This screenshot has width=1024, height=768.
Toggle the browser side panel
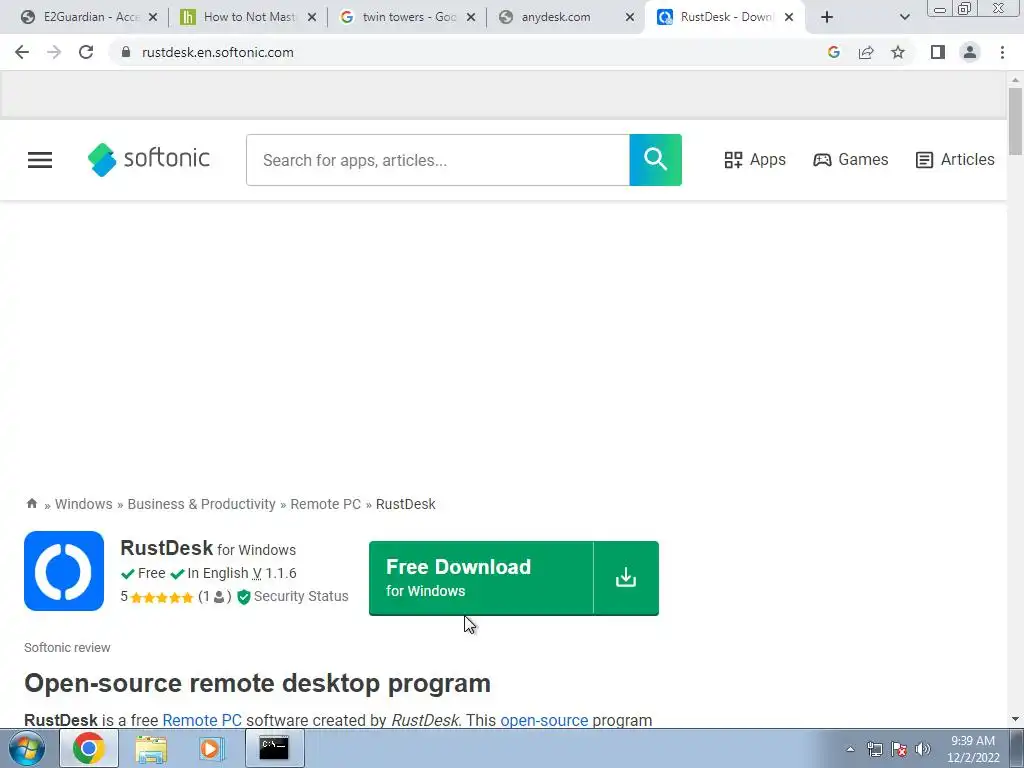click(x=938, y=52)
